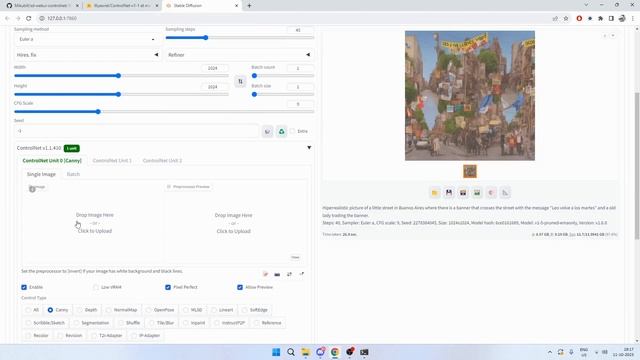640x360 pixels.
Task: Open Chrome extensions puzzle icon
Action: (600, 18)
